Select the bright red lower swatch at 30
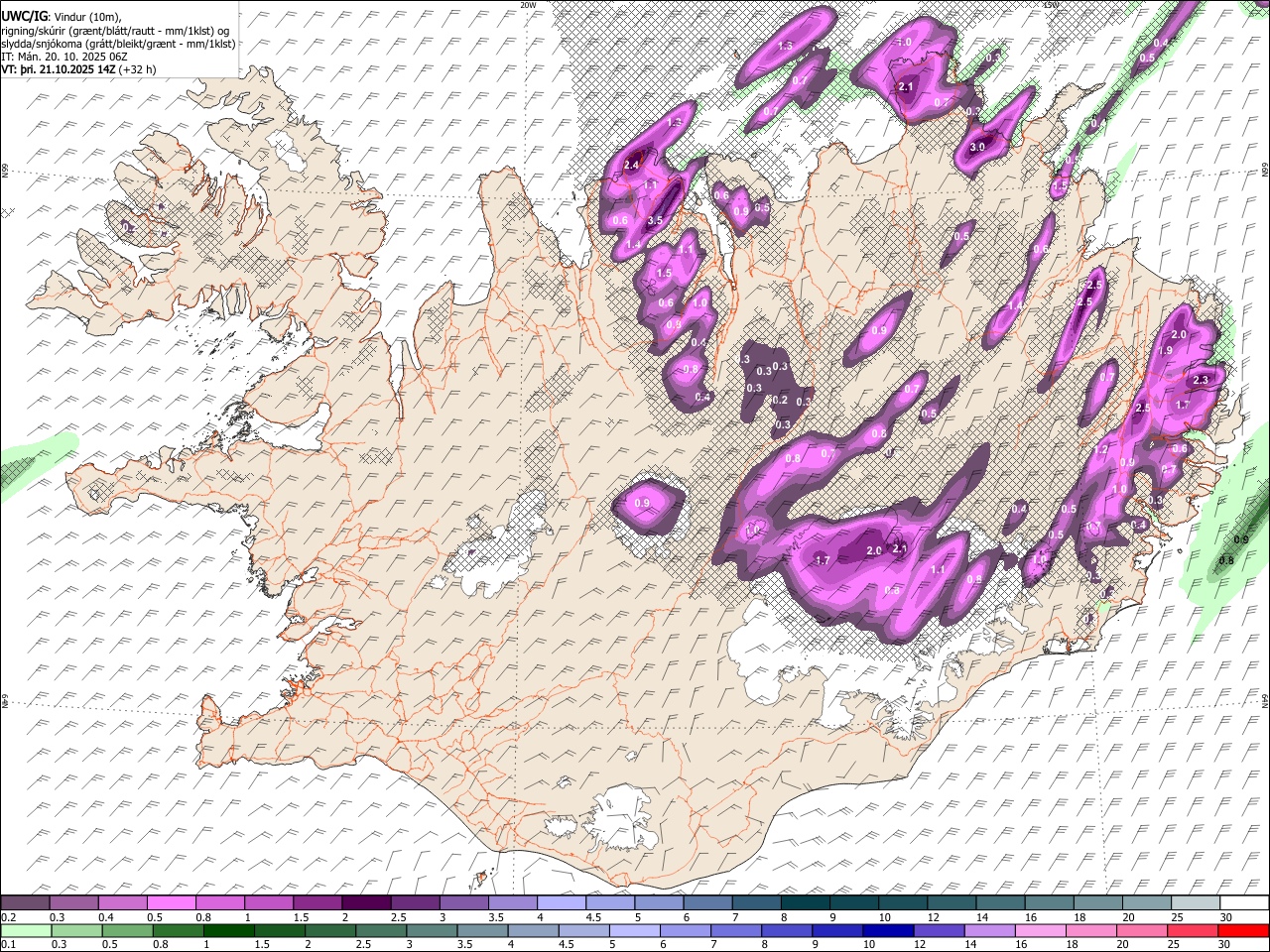The width and height of the screenshot is (1270, 952). [1244, 930]
